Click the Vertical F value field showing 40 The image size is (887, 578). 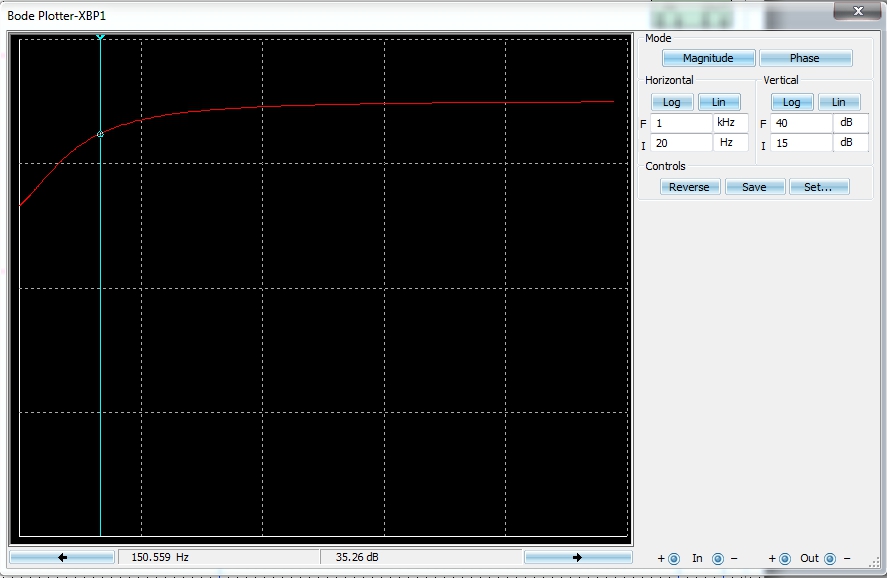(801, 123)
